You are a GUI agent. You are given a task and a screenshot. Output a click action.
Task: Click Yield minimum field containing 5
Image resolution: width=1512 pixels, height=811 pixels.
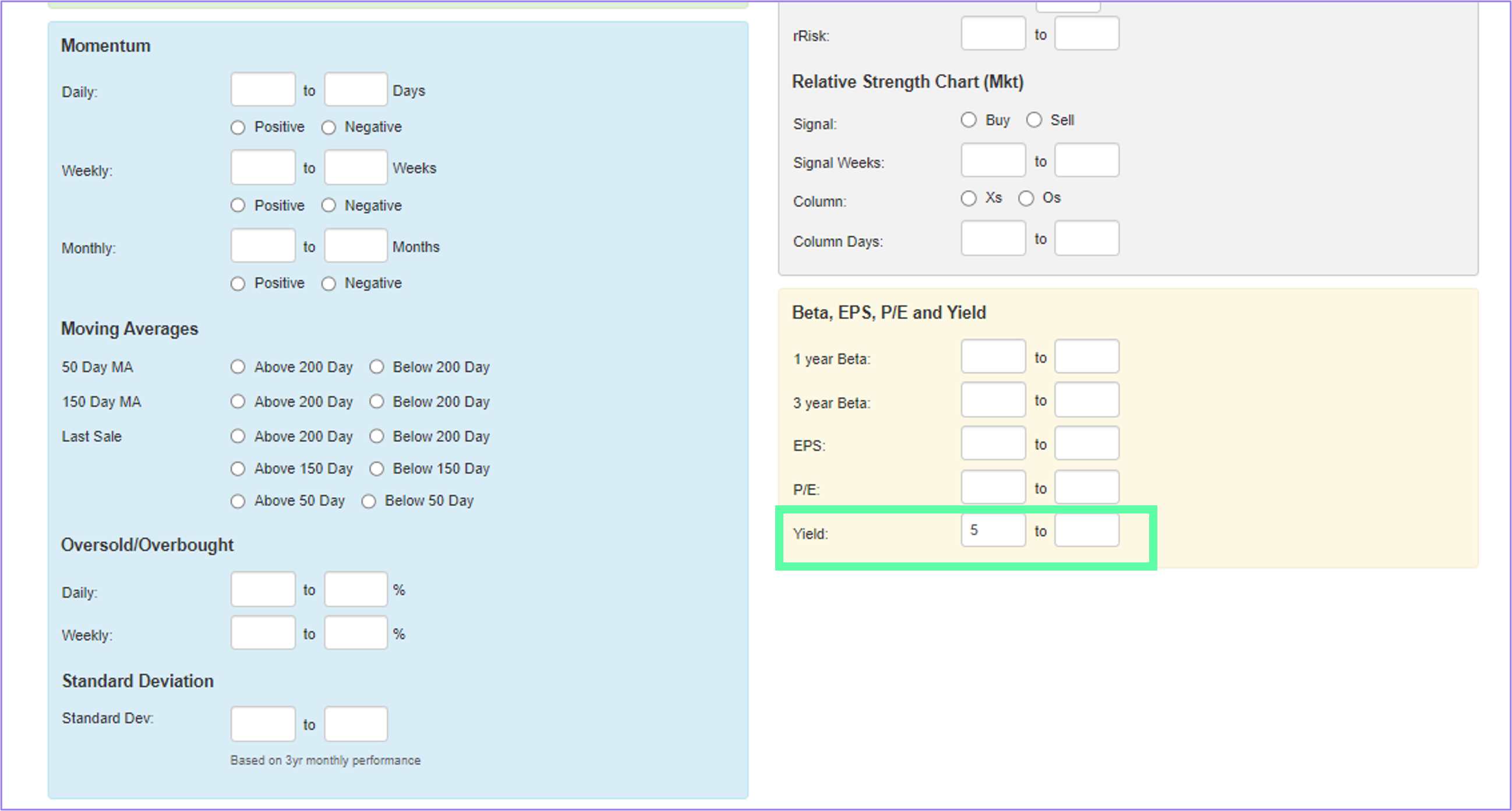pos(993,530)
